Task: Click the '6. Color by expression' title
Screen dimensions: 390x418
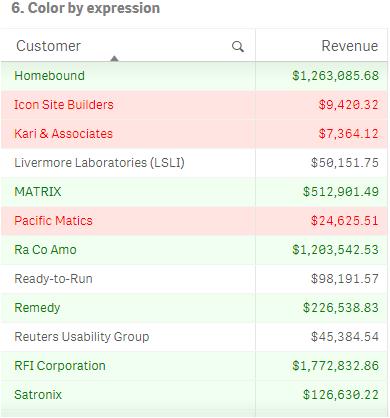Action: [86, 8]
